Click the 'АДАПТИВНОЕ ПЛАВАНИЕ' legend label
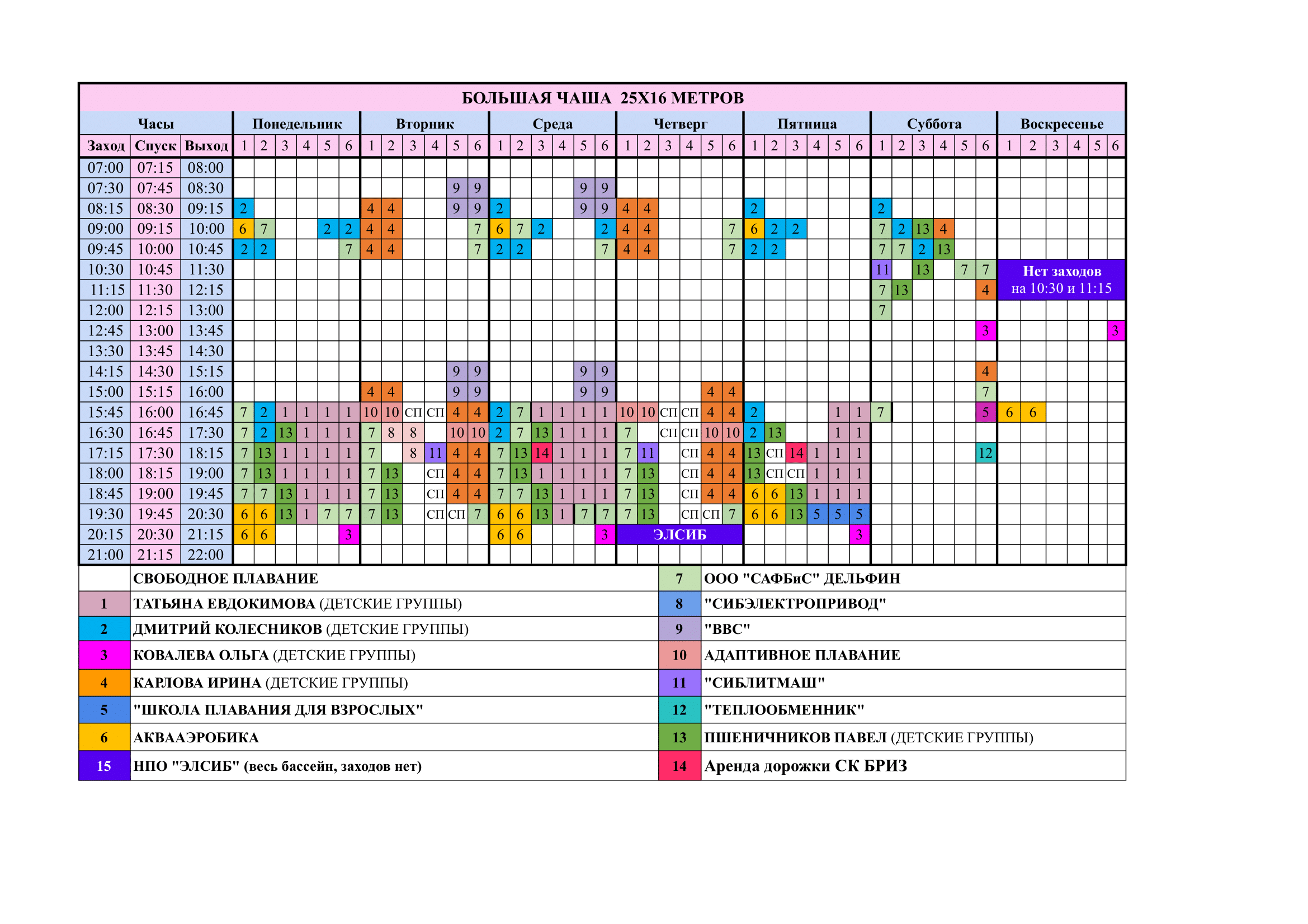 (802, 655)
